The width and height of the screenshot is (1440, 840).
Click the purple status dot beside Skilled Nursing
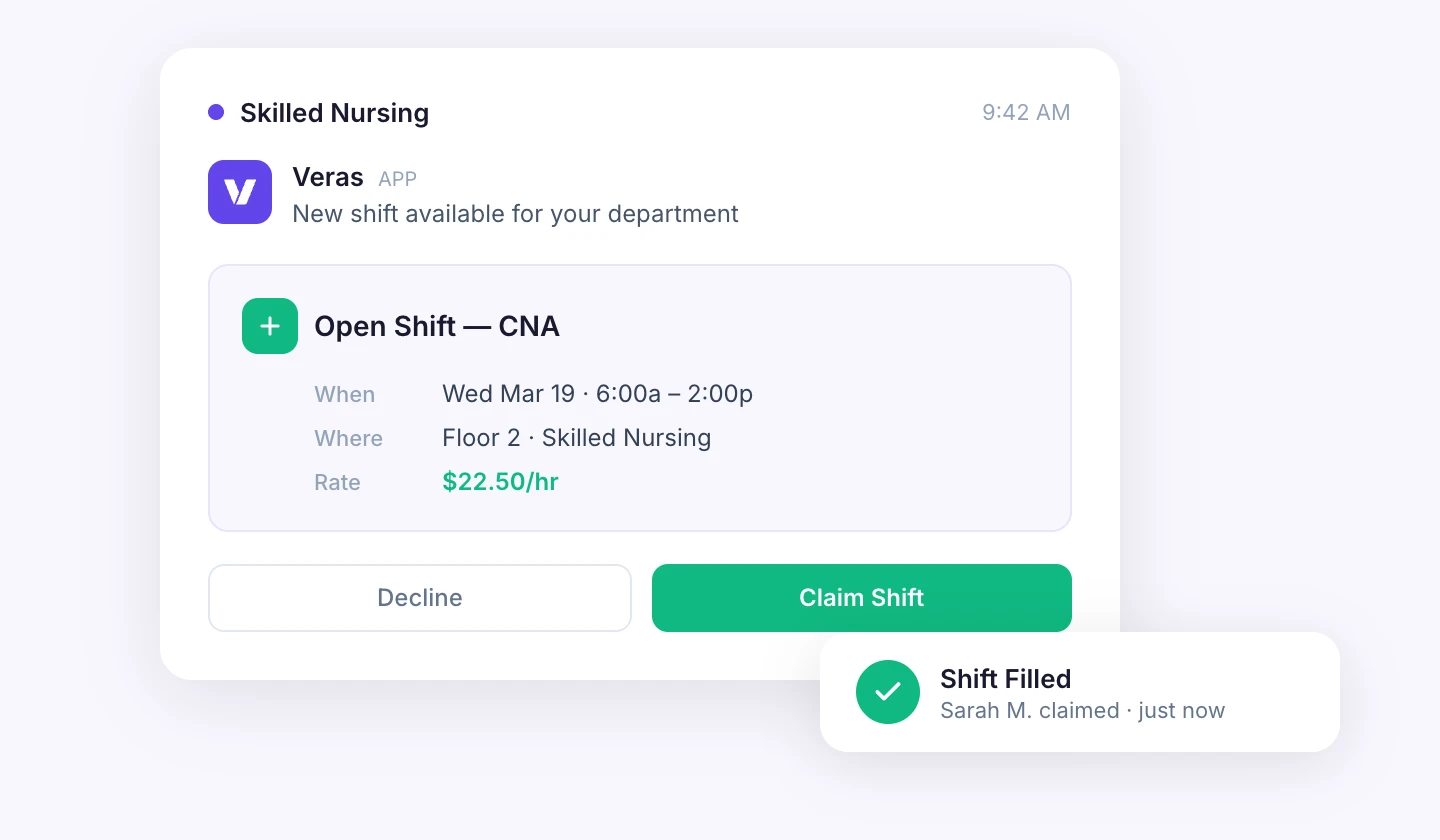coord(216,112)
